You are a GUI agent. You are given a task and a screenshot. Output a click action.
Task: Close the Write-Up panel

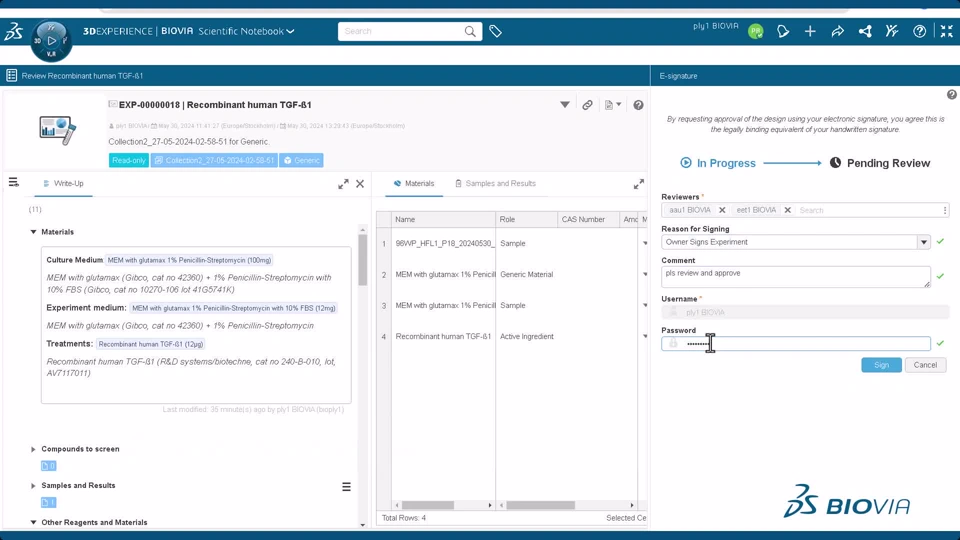(x=360, y=184)
